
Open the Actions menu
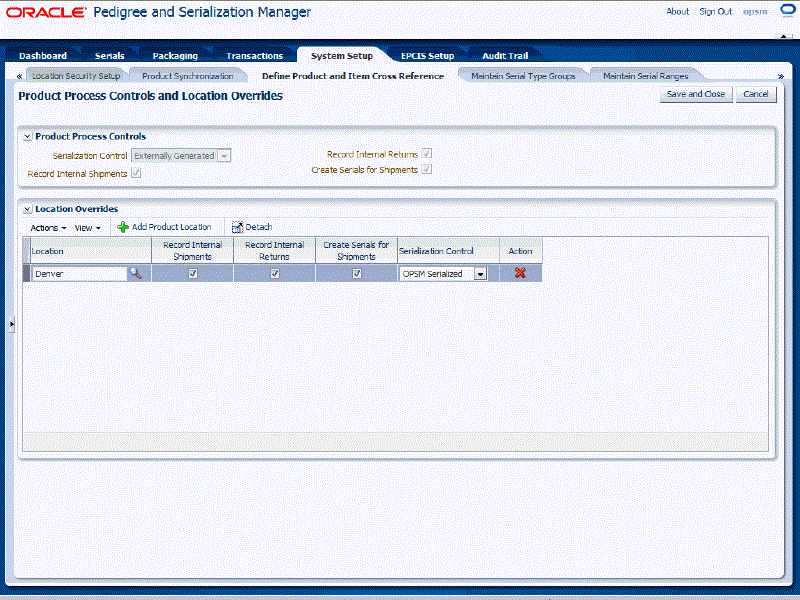tap(48, 228)
